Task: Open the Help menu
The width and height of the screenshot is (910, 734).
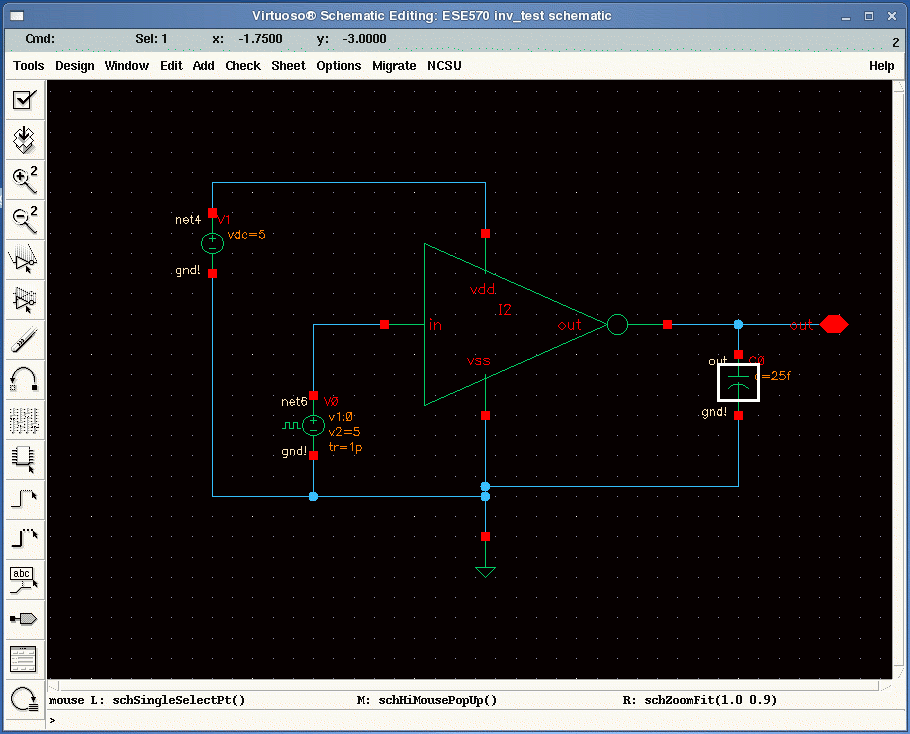Action: pyautogui.click(x=882, y=66)
